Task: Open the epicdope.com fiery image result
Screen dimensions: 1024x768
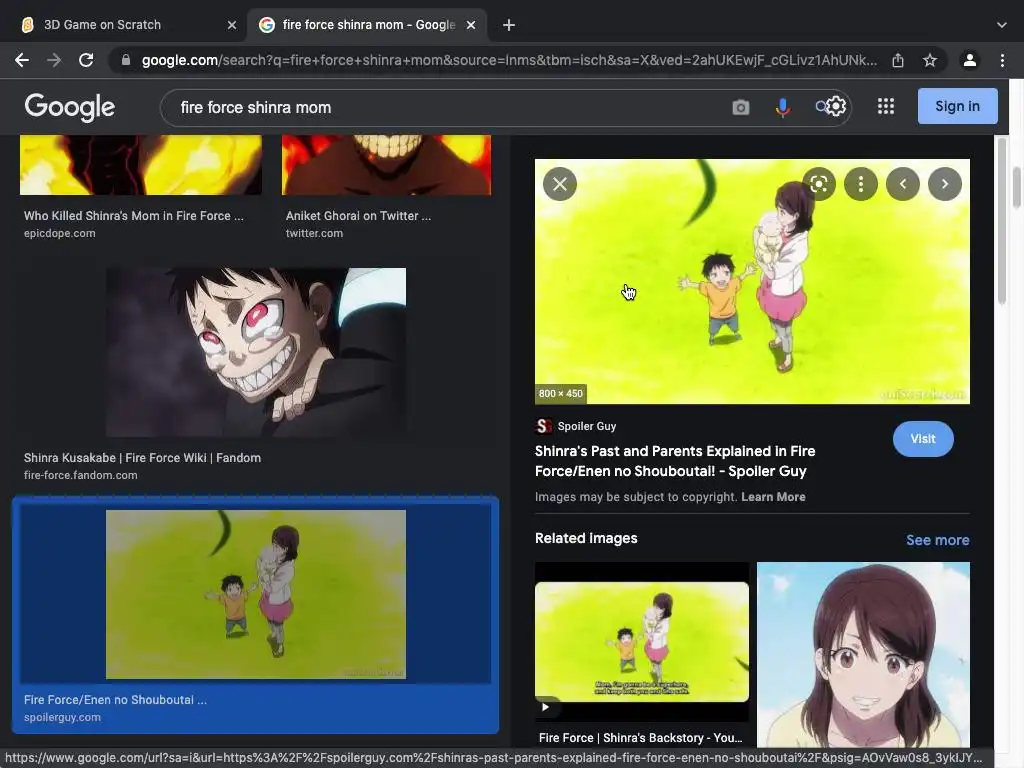Action: point(140,165)
